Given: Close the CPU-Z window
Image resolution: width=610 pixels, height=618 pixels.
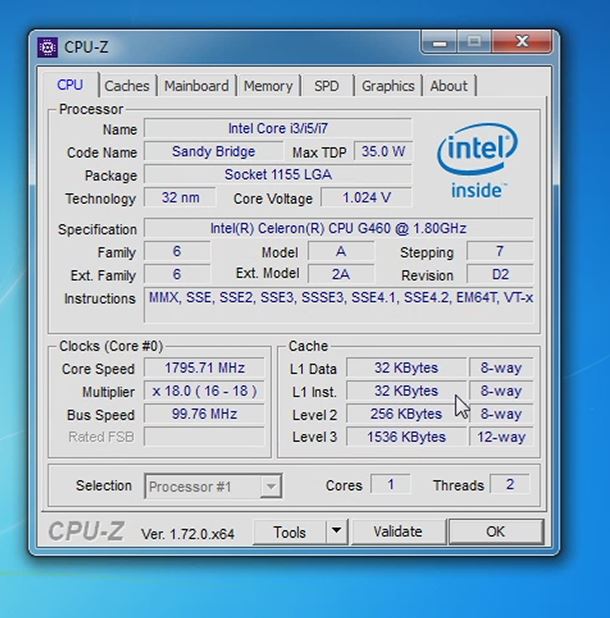Looking at the screenshot, I should (522, 41).
